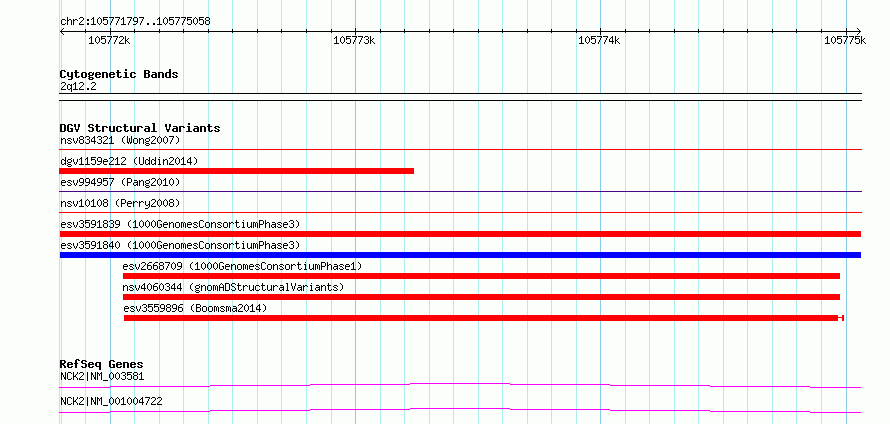Click the red nsv4060344 variant bar
890x424 pixels.
tap(481, 297)
